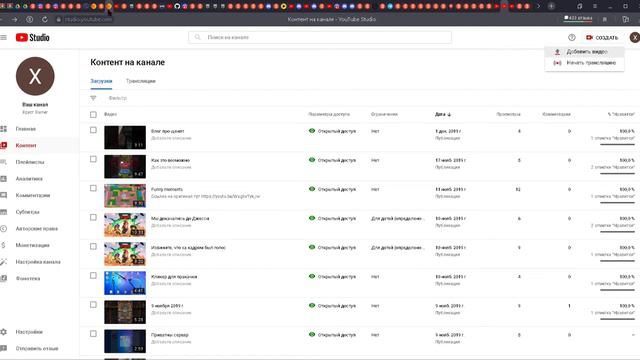Click the filter funnel icon

point(93,98)
